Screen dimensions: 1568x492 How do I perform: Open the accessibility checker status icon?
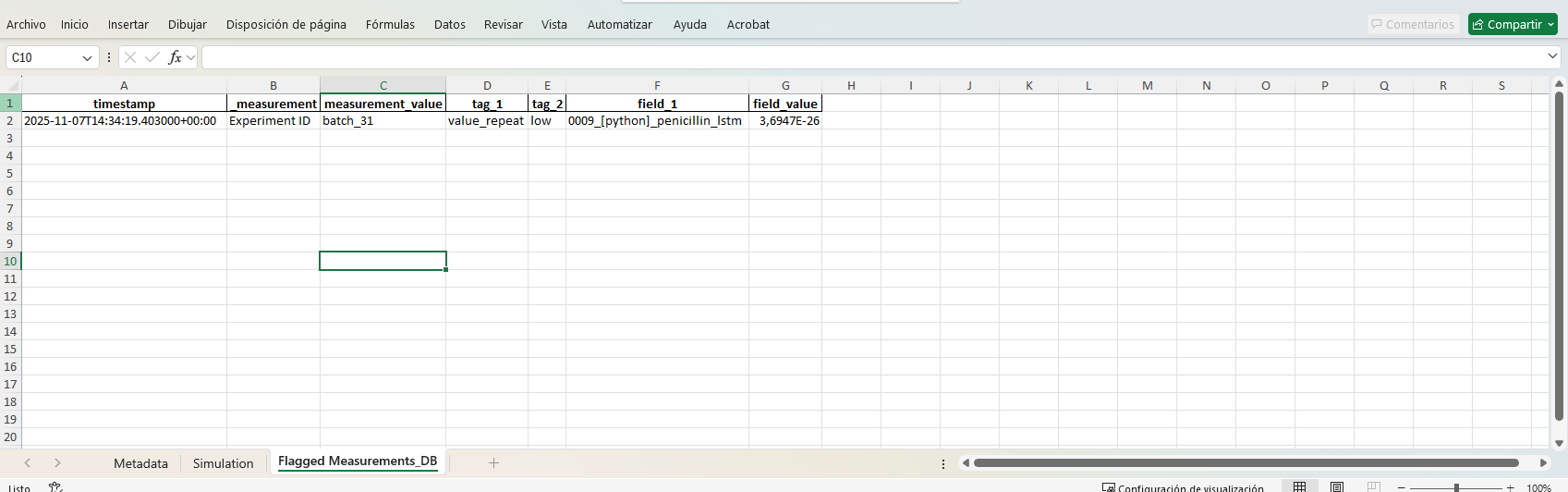[55, 487]
